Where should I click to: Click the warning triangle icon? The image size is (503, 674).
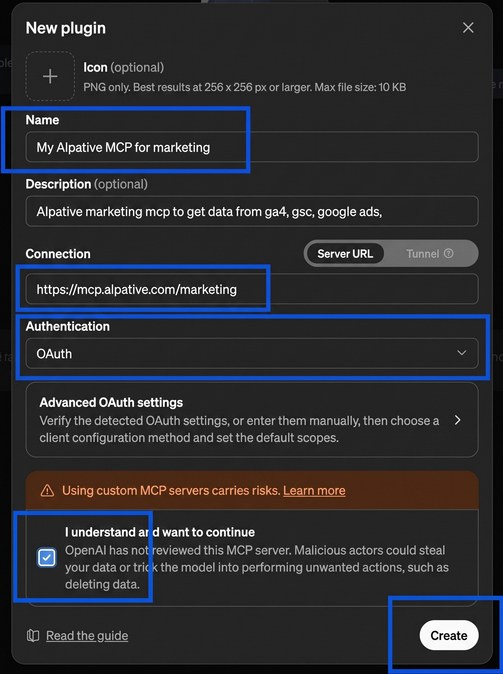[47, 490]
